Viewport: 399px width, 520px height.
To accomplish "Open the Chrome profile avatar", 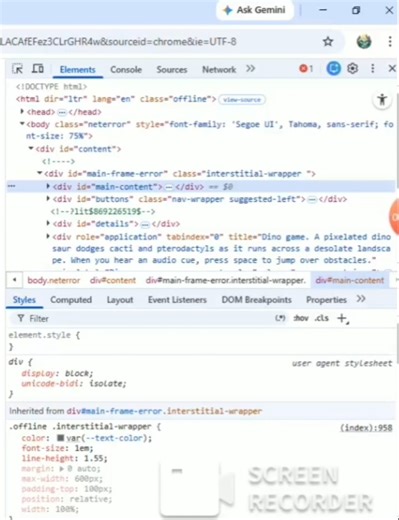I will click(x=364, y=42).
